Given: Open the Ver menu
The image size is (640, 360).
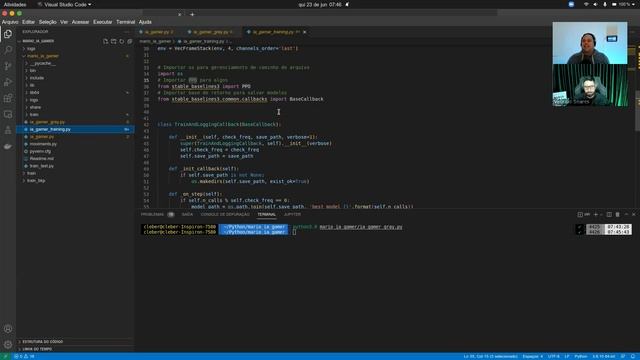Looking at the screenshot, I should 64,22.
